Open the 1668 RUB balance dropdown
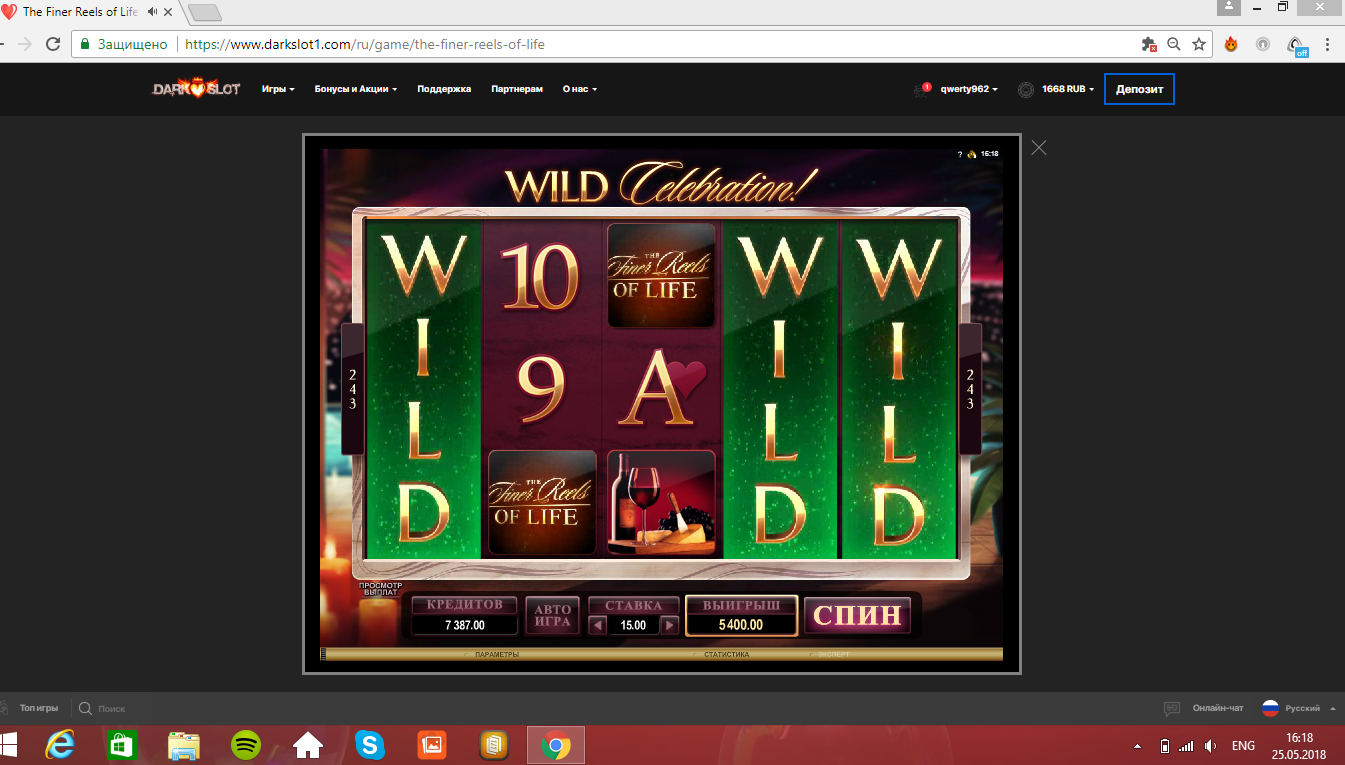The height and width of the screenshot is (765, 1345). 1068,89
